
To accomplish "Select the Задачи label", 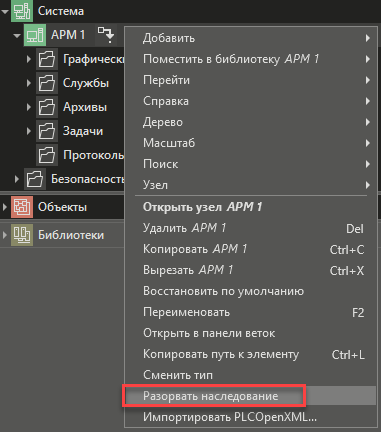I will click(83, 131).
